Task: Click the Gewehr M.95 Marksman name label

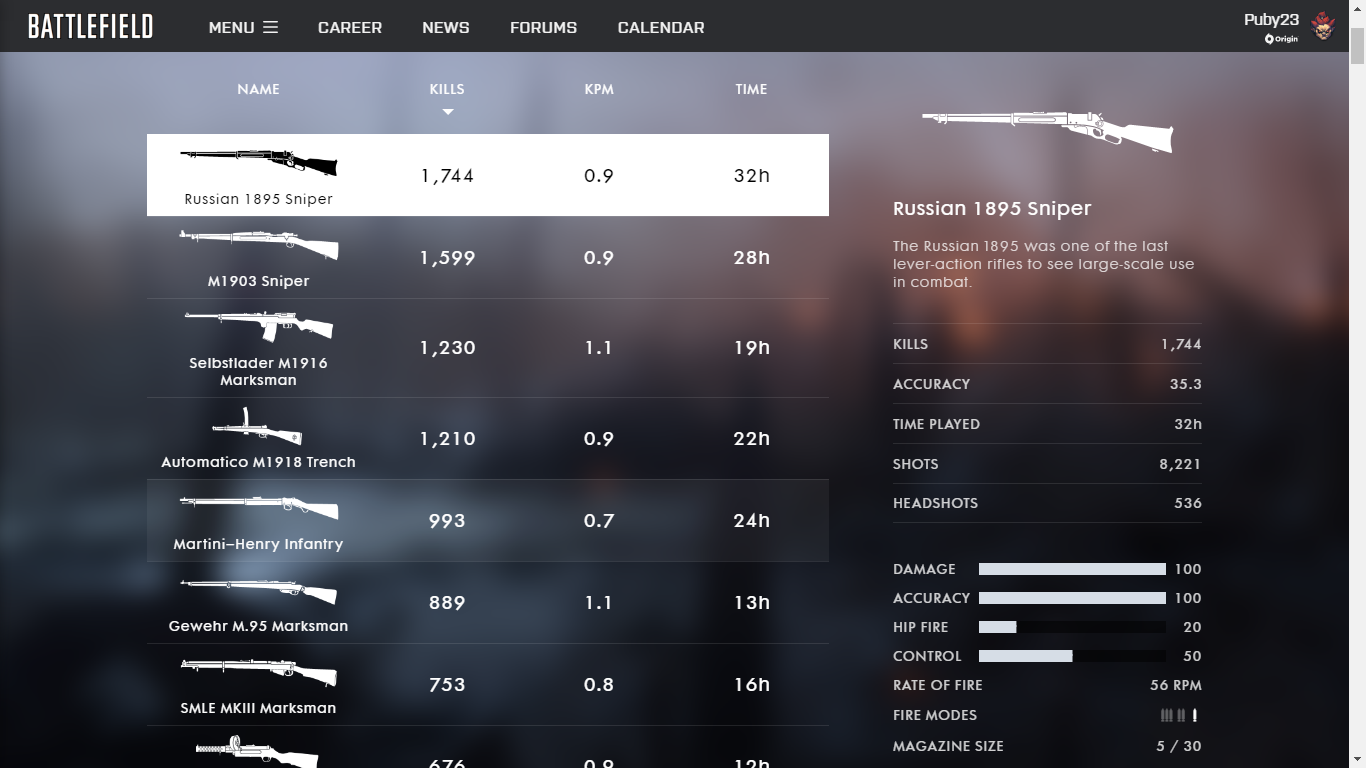Action: click(x=258, y=626)
